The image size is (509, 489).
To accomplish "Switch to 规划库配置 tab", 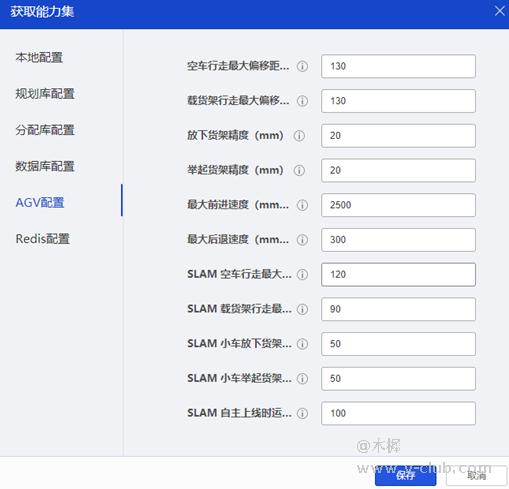I will click(x=45, y=94).
